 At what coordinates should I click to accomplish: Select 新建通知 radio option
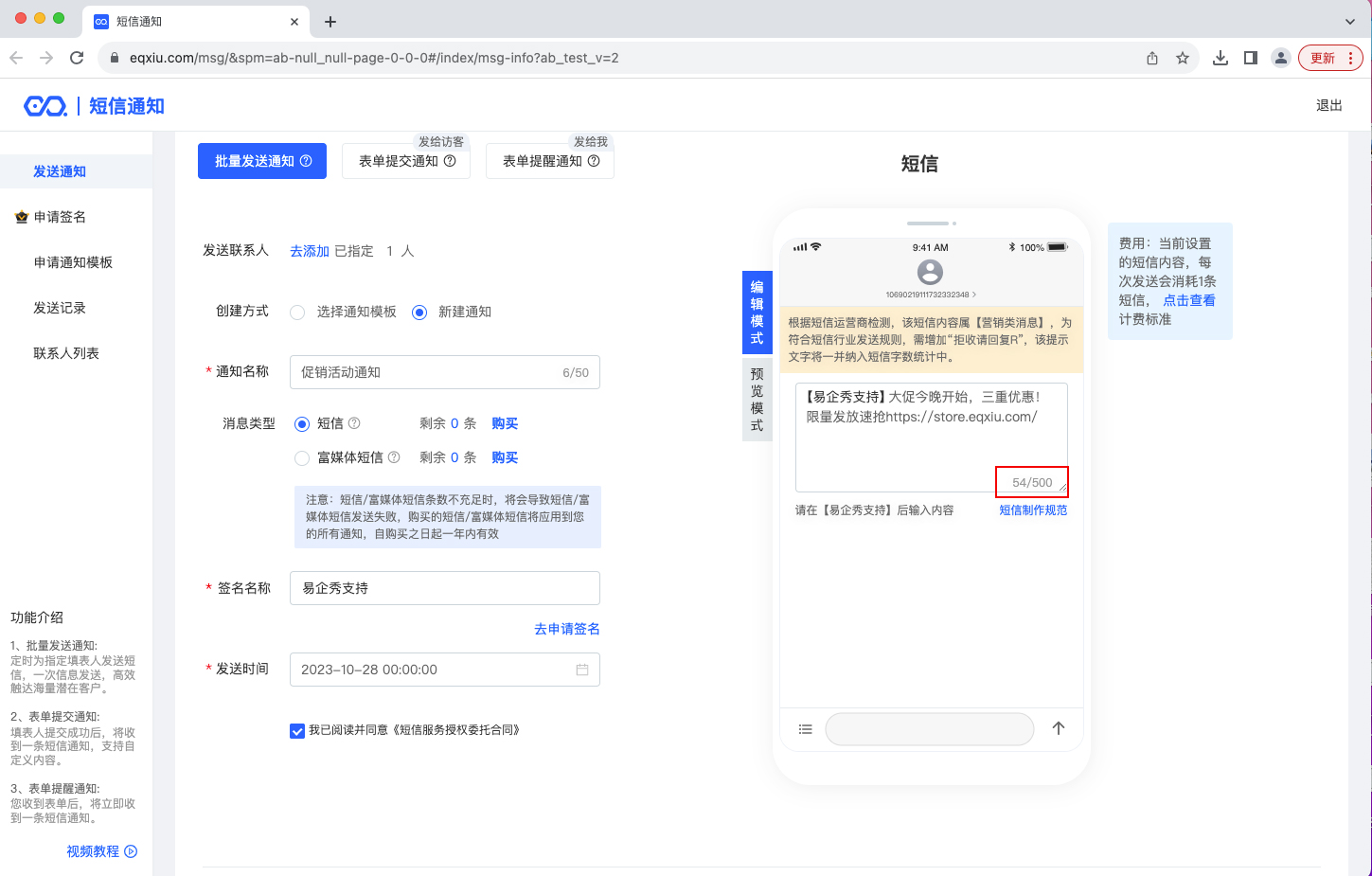coord(419,313)
